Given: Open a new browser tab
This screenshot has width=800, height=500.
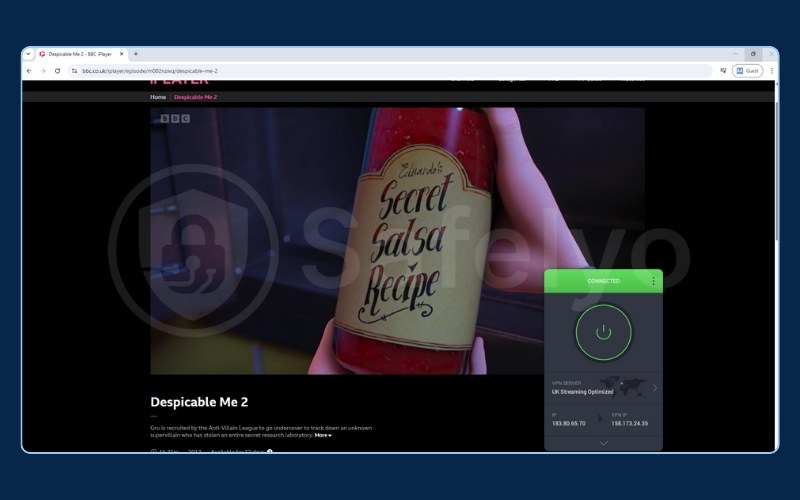Looking at the screenshot, I should pos(136,54).
